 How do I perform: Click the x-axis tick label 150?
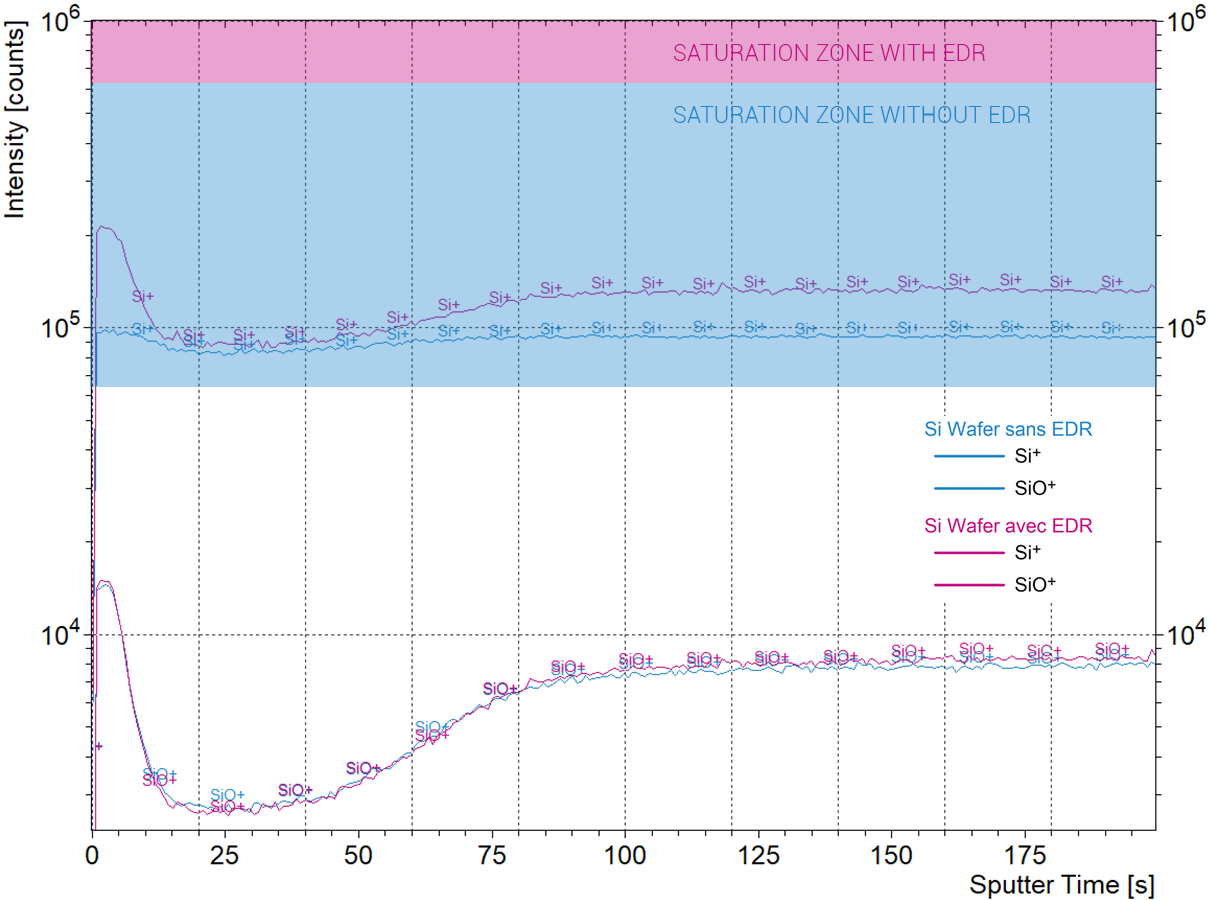(890, 857)
